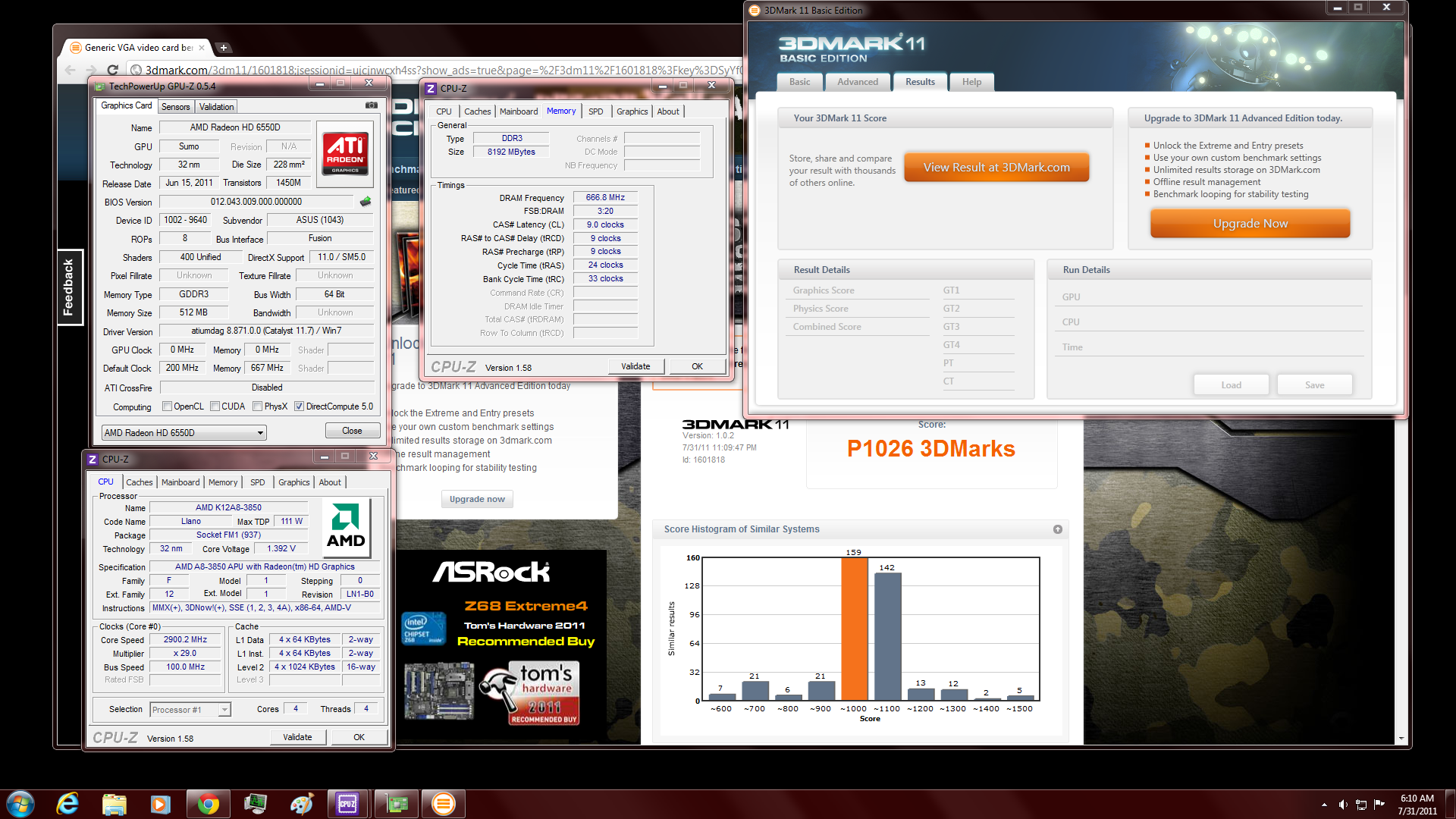Screen dimensions: 1456x819
Task: Open Caches tab in lower CPU-Z window
Action: pyautogui.click(x=140, y=482)
